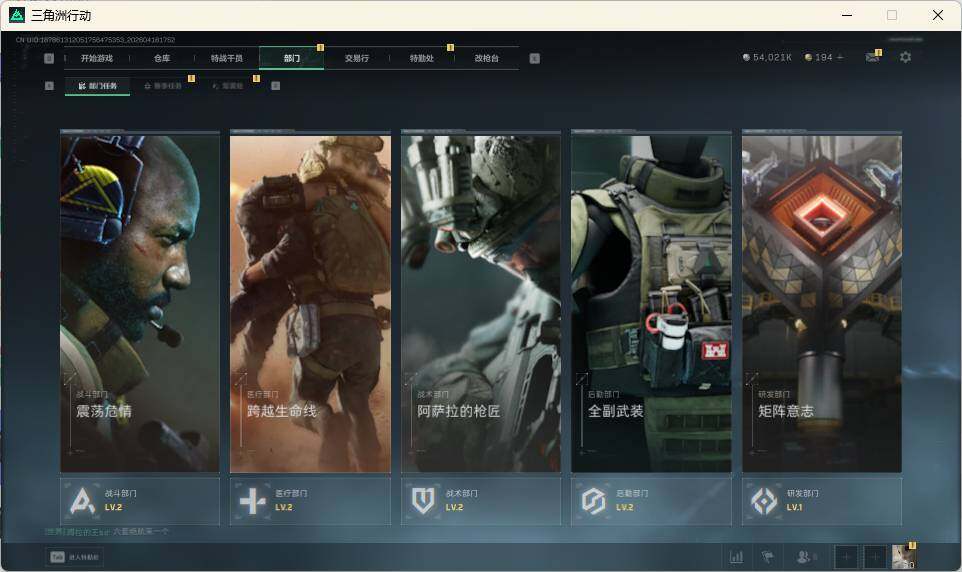Go to the 交易行 trading tab

pos(357,58)
